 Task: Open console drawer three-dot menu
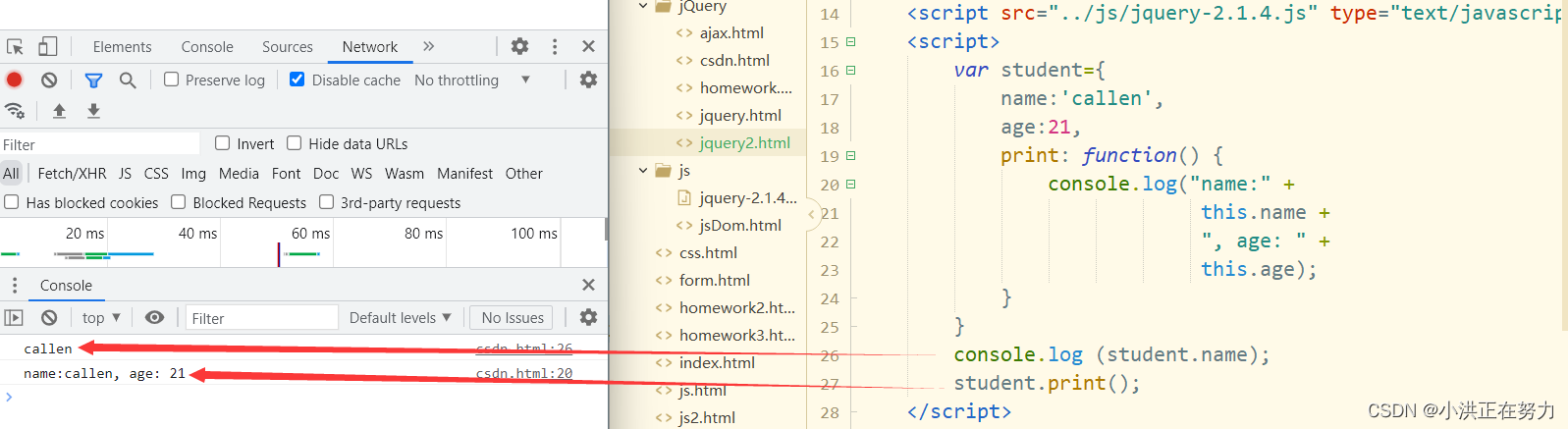point(14,285)
